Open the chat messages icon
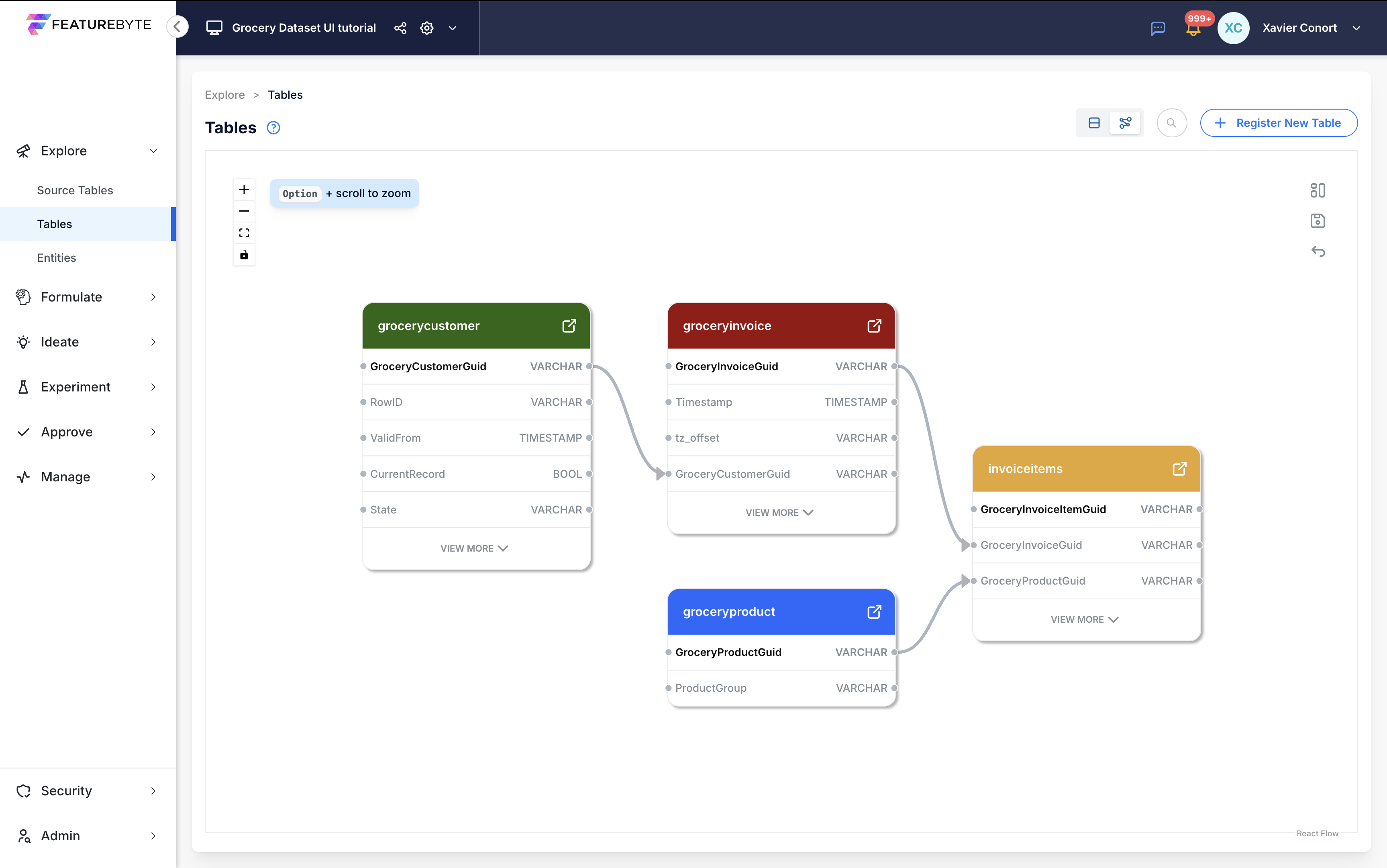This screenshot has height=868, width=1387. (1158, 28)
